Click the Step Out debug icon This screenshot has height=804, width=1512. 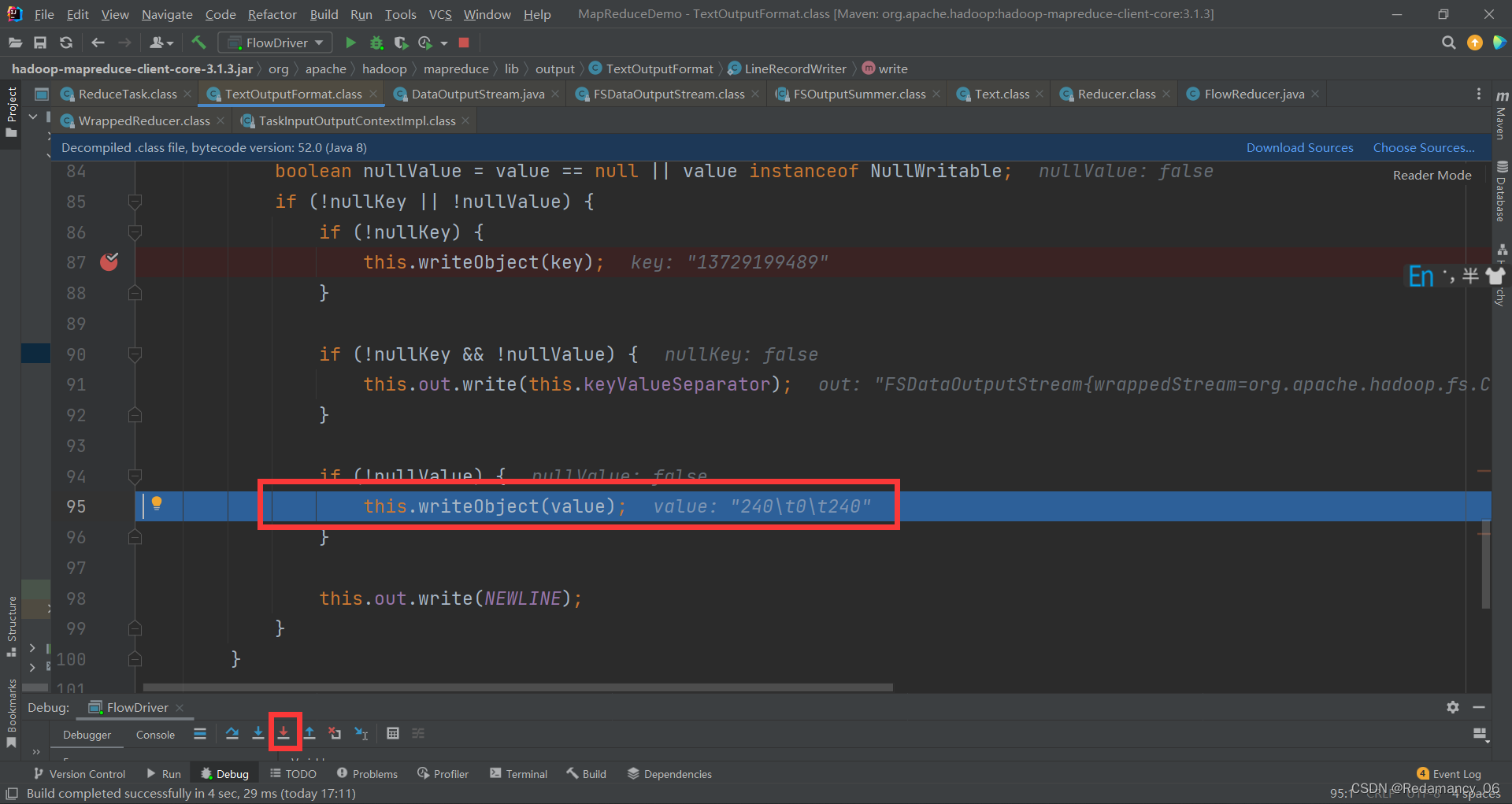point(309,733)
